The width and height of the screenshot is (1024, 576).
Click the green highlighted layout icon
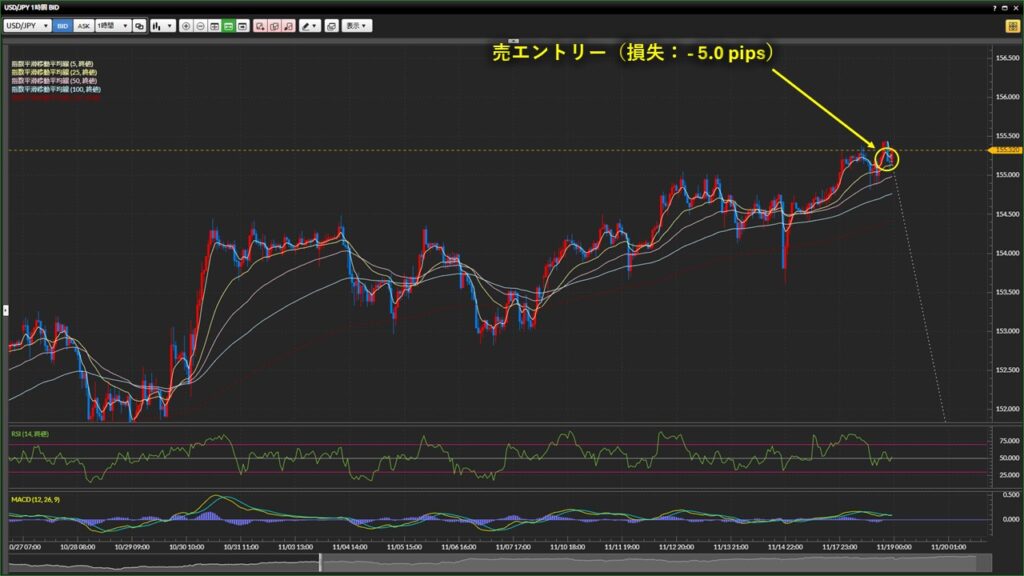pos(229,25)
